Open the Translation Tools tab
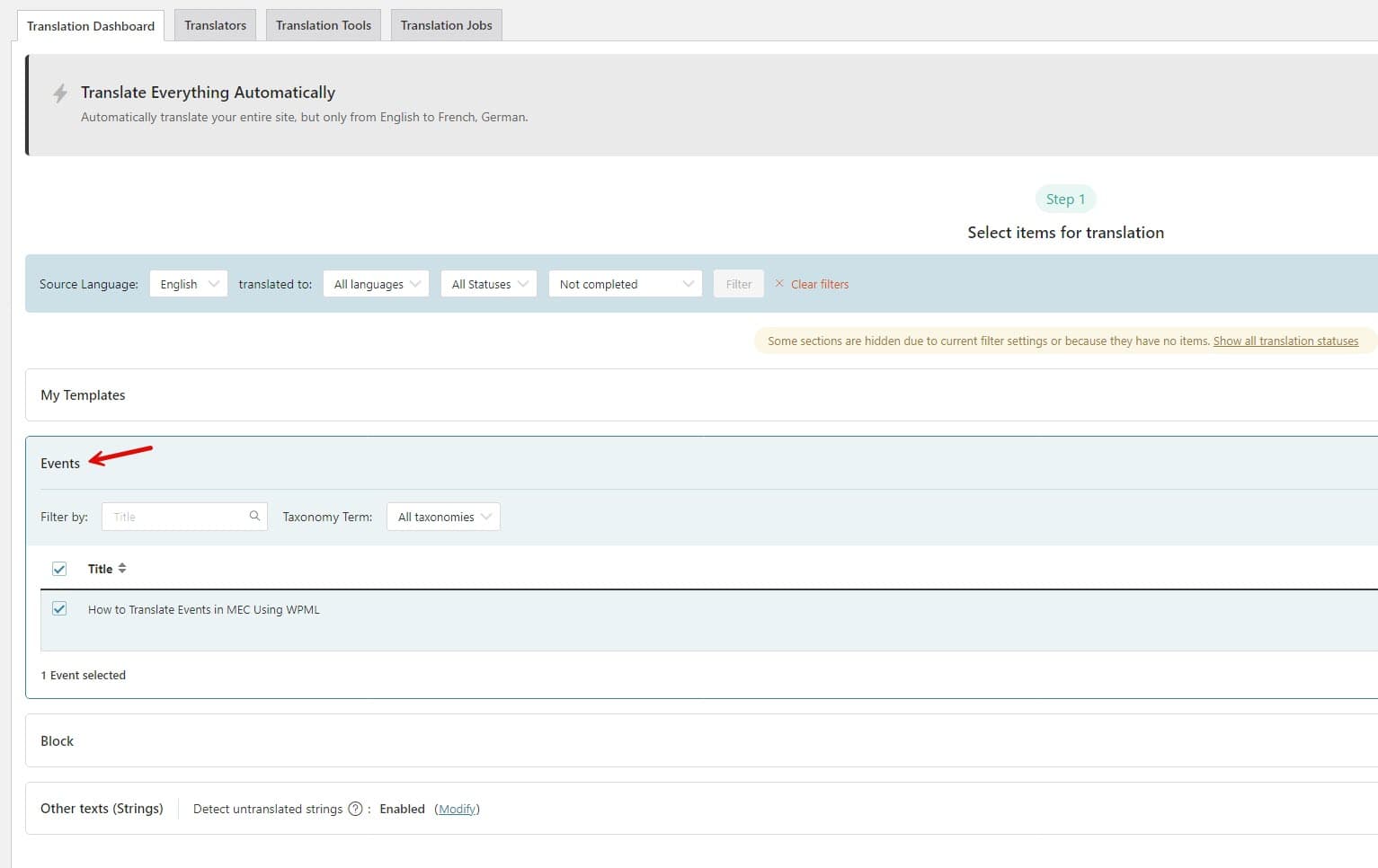 (323, 25)
